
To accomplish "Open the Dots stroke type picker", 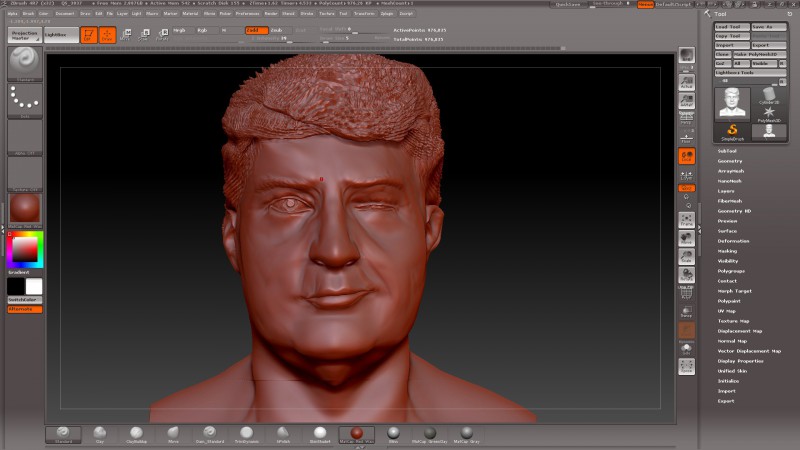I will pos(24,101).
